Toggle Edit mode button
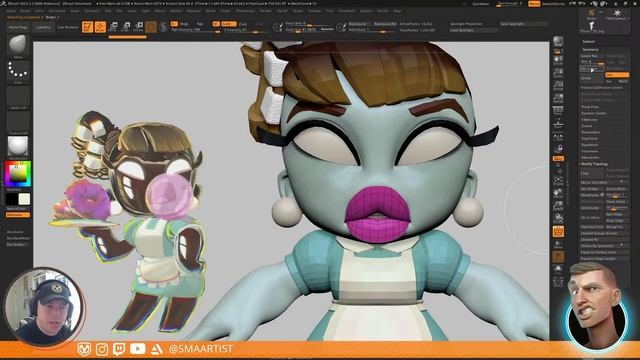 pos(88,27)
